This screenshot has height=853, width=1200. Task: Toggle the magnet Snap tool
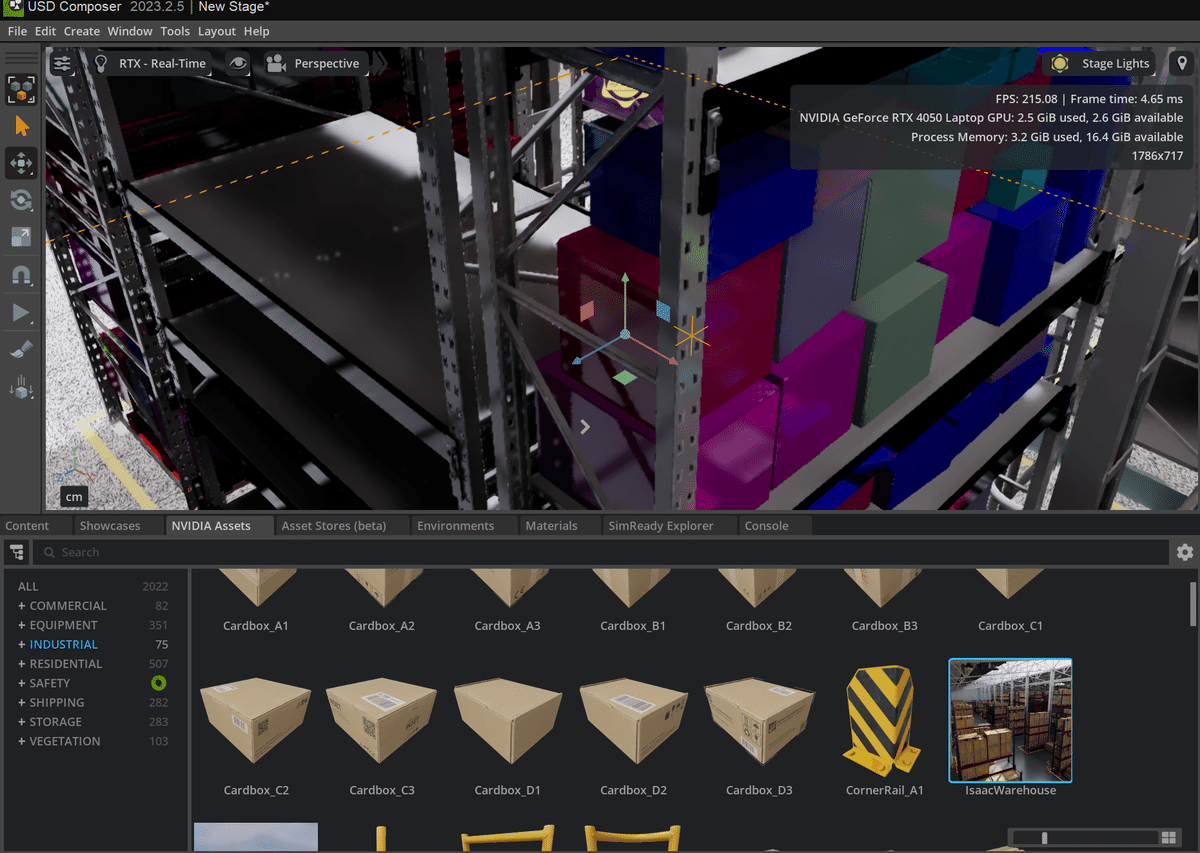coord(21,275)
